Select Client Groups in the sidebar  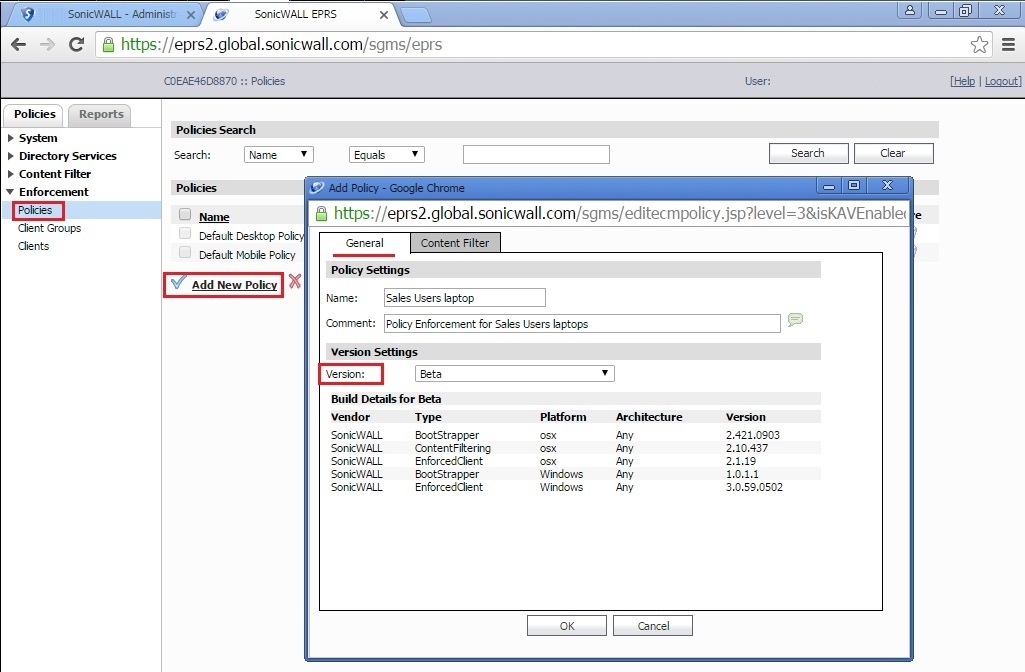coord(49,228)
